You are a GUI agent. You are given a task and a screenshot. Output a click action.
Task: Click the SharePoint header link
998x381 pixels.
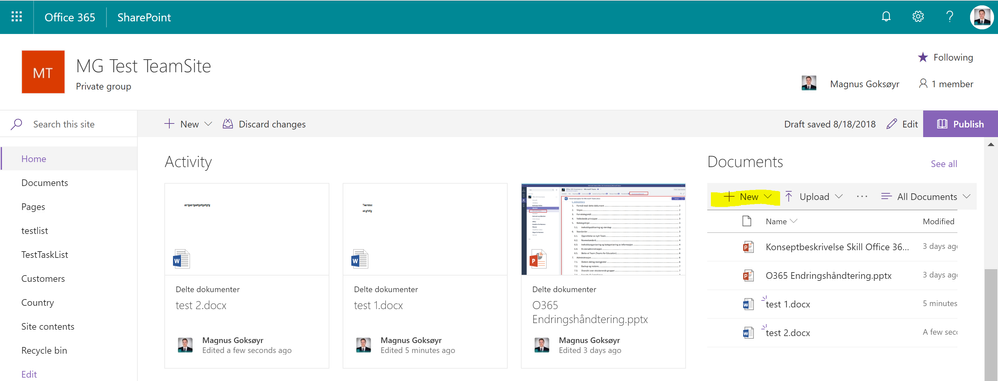(144, 17)
